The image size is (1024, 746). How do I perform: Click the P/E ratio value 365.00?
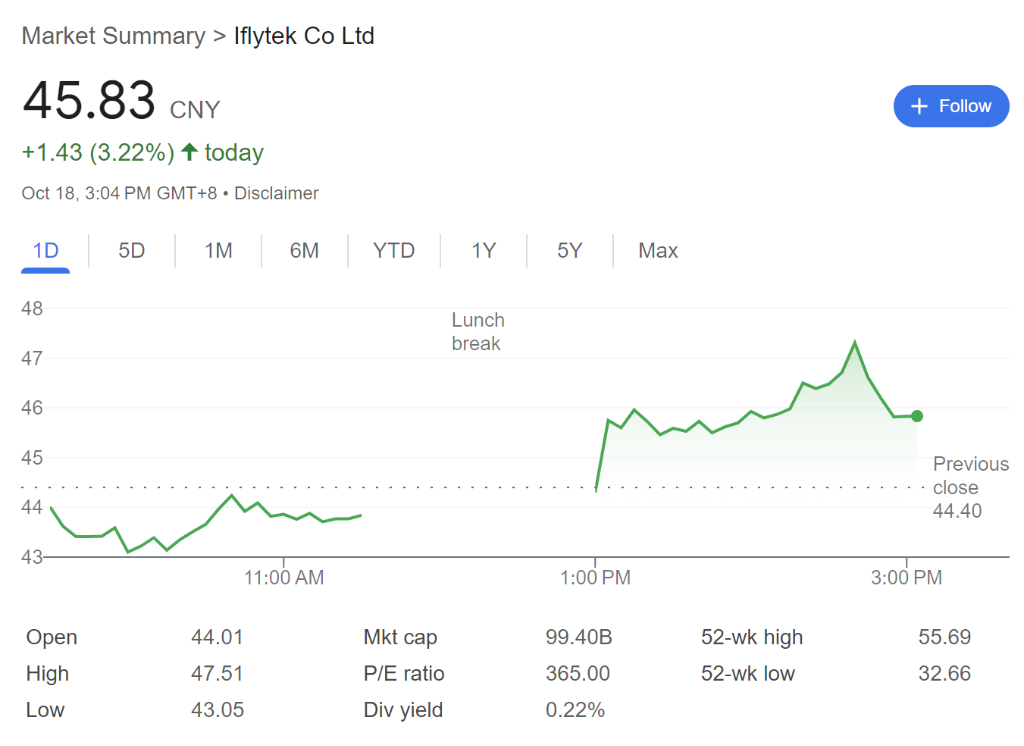point(577,673)
